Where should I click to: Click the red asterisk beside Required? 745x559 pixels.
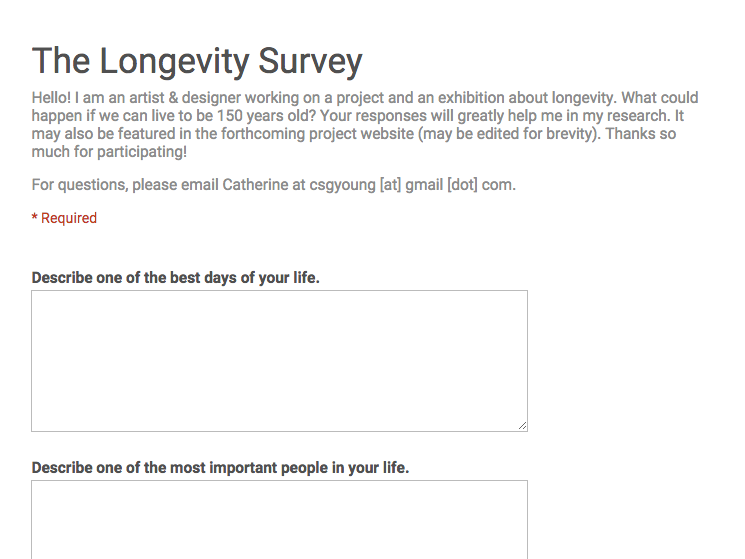[34, 218]
